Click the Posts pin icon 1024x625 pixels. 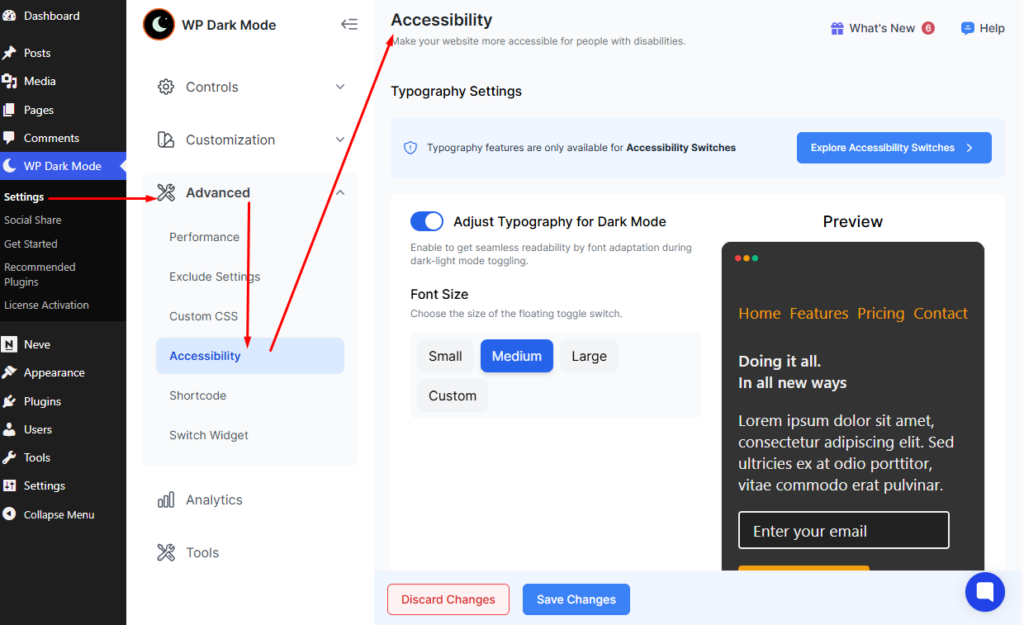pos(9,53)
